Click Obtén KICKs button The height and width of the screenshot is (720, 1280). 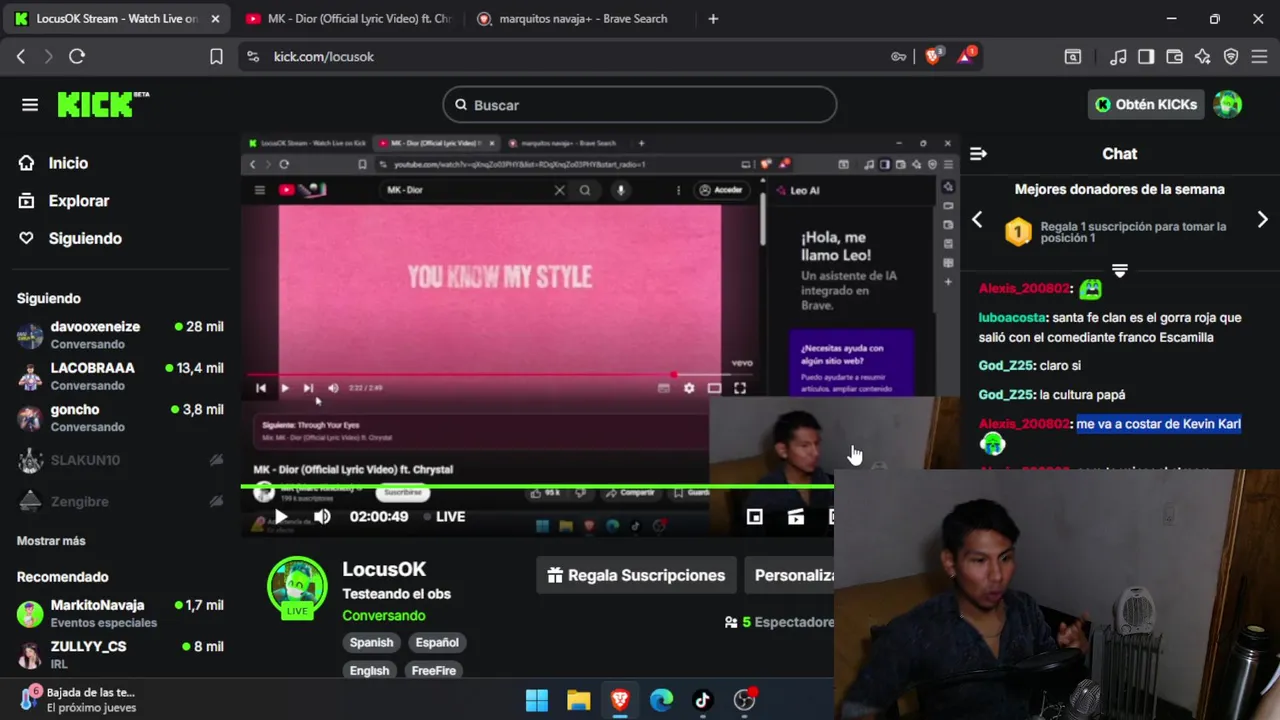(1146, 104)
